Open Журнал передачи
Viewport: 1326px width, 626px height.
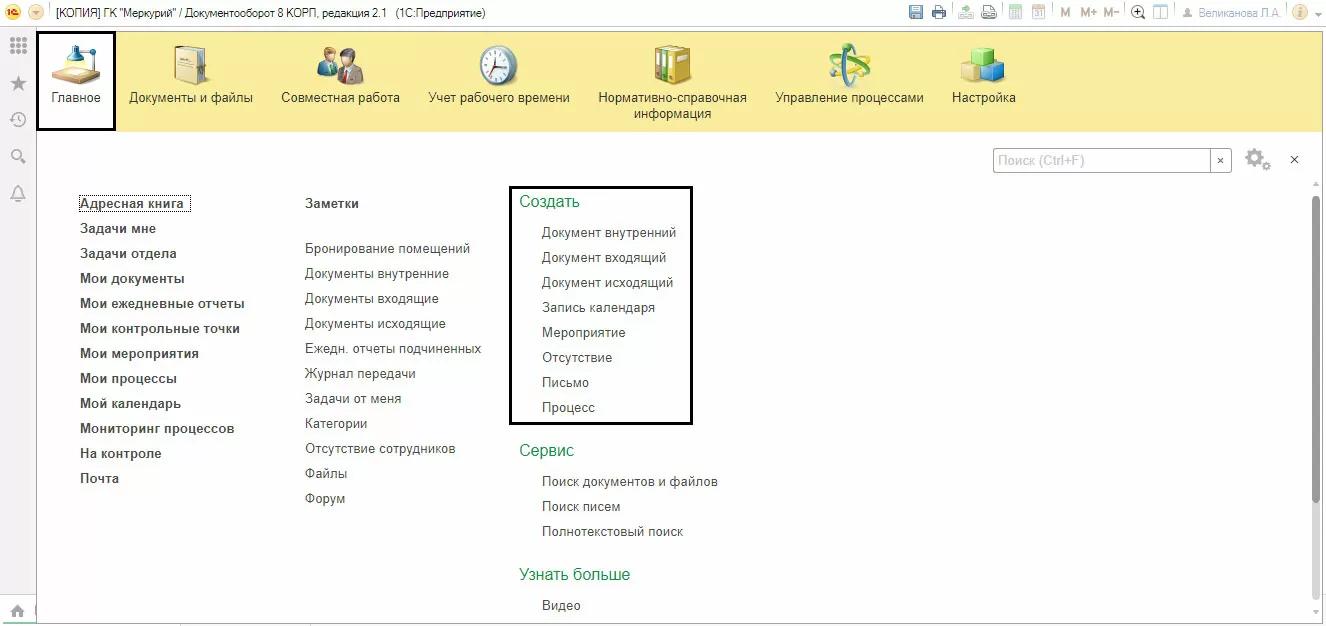(360, 374)
